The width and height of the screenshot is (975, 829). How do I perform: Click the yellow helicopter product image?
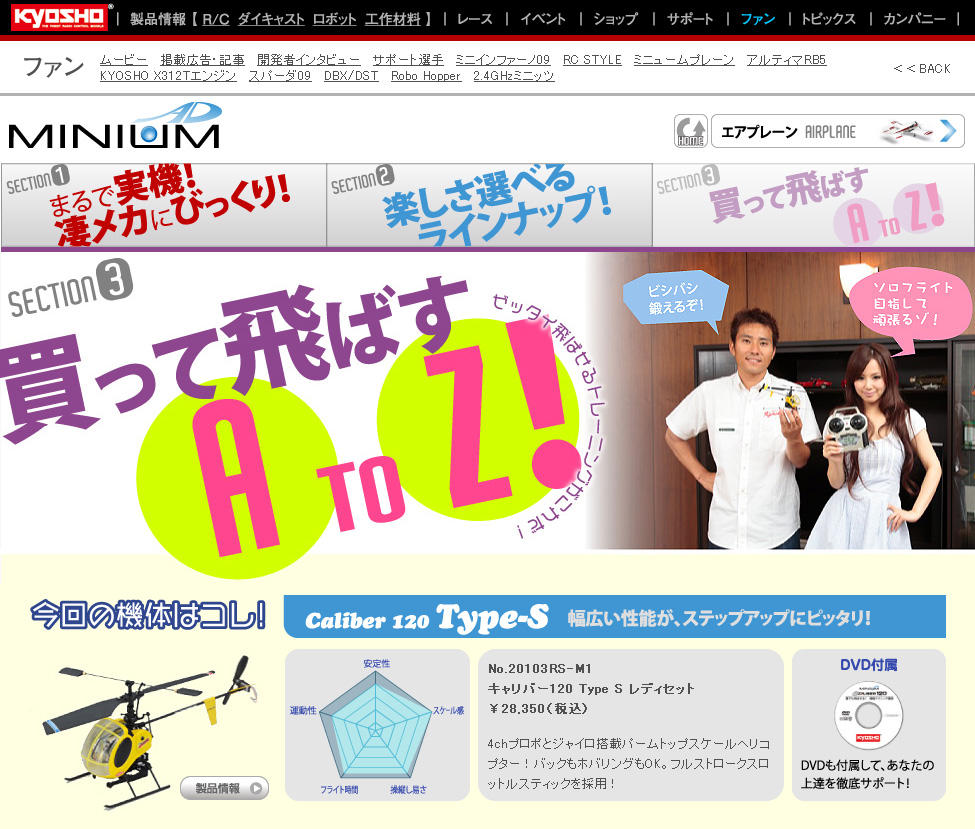(149, 731)
